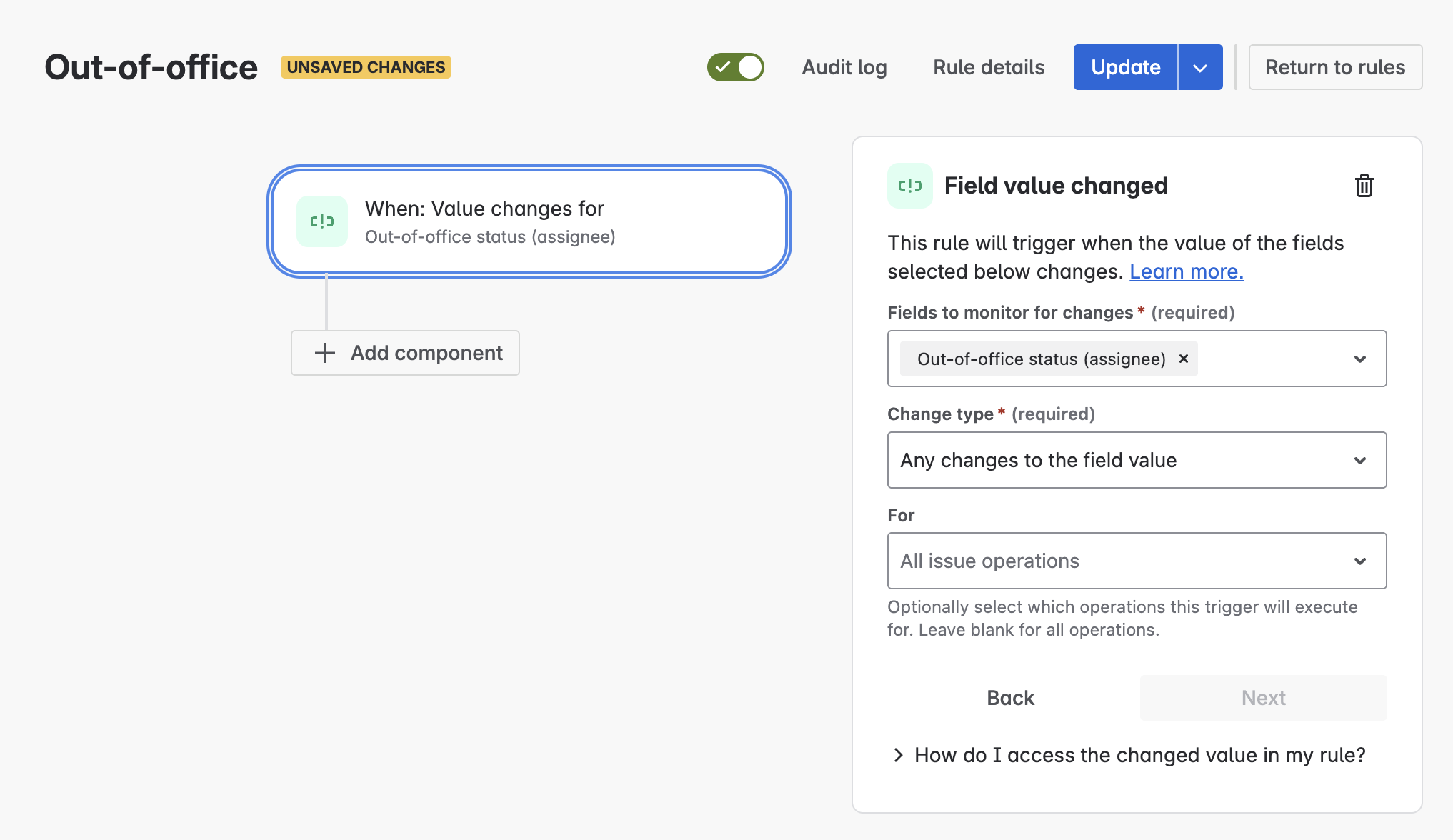Open the Update button dropdown arrow
The image size is (1453, 840).
(x=1200, y=67)
